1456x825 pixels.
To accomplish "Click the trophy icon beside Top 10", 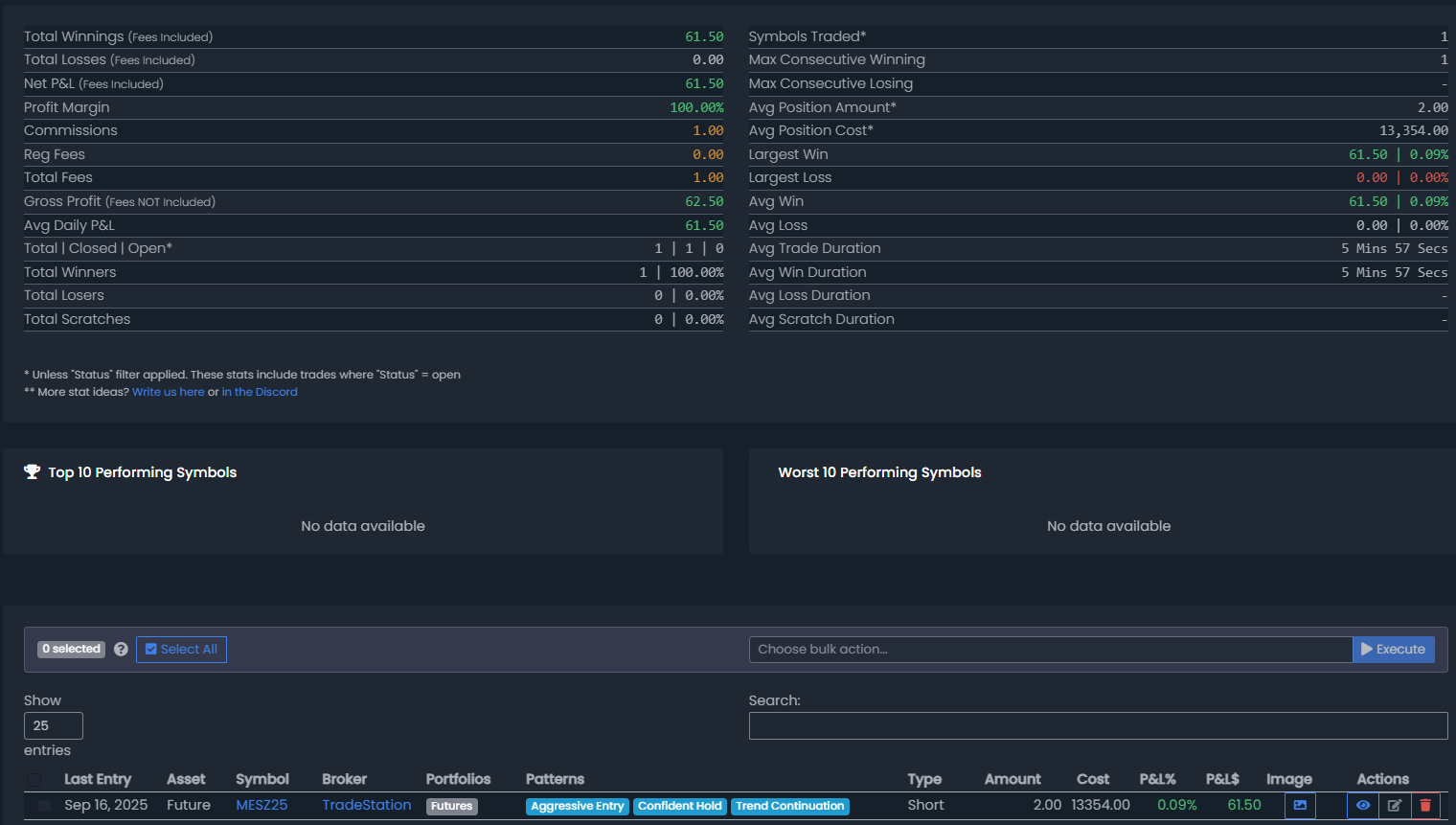I will (x=33, y=472).
